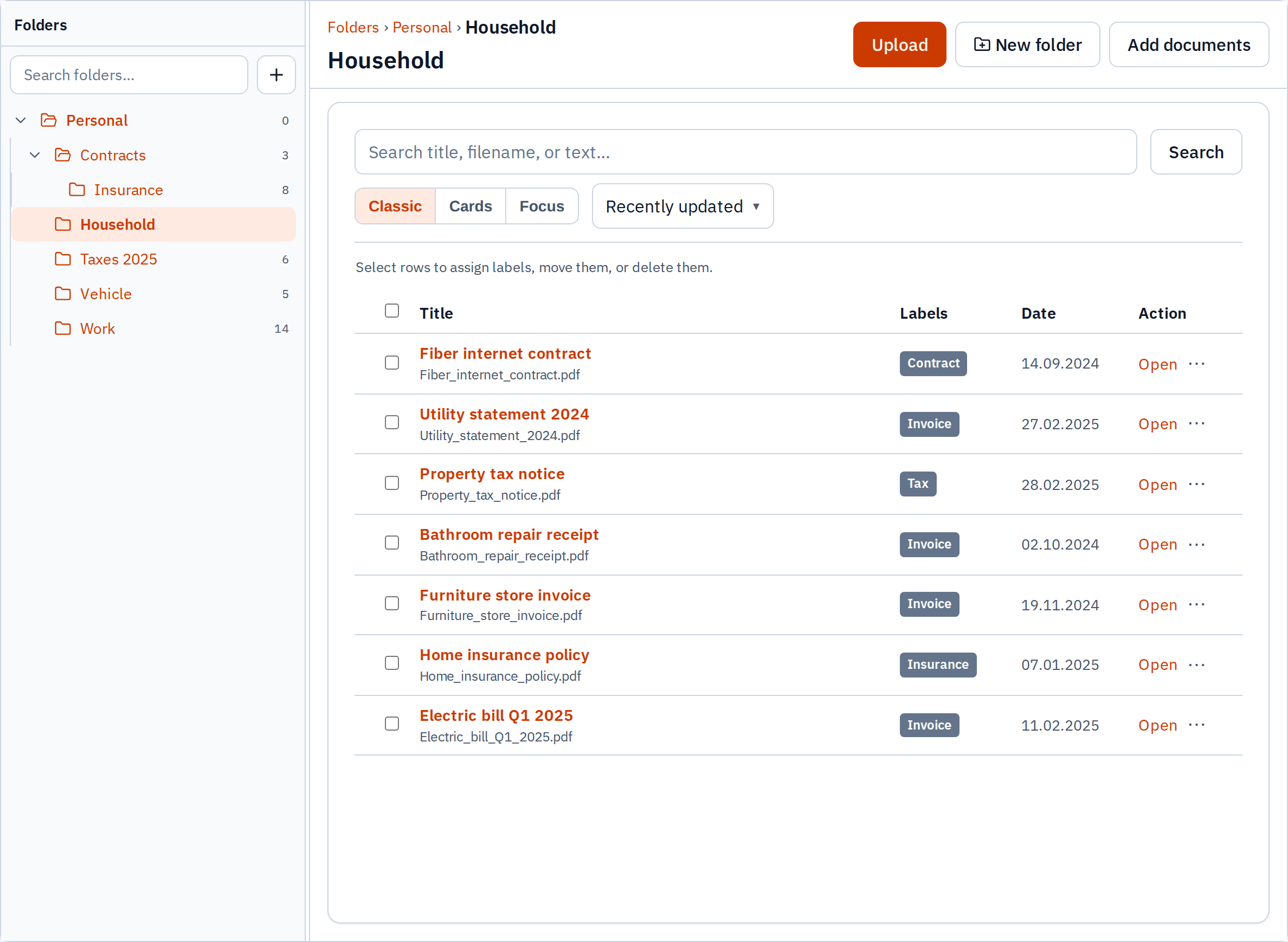Open more actions for Bathroom repair receipt
The image size is (1288, 942).
(x=1197, y=545)
